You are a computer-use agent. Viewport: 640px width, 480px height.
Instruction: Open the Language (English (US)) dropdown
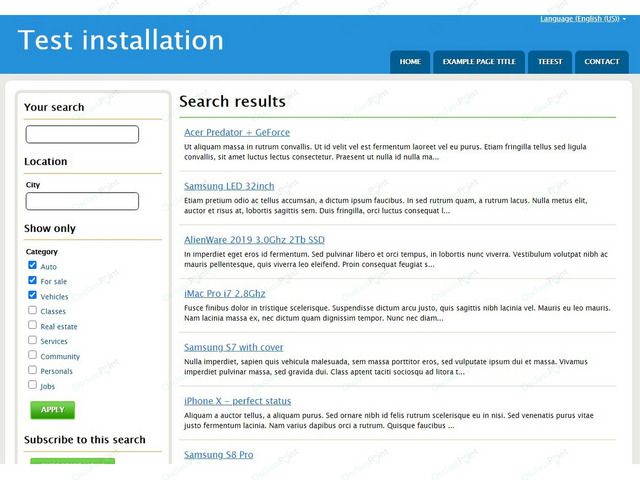point(582,19)
